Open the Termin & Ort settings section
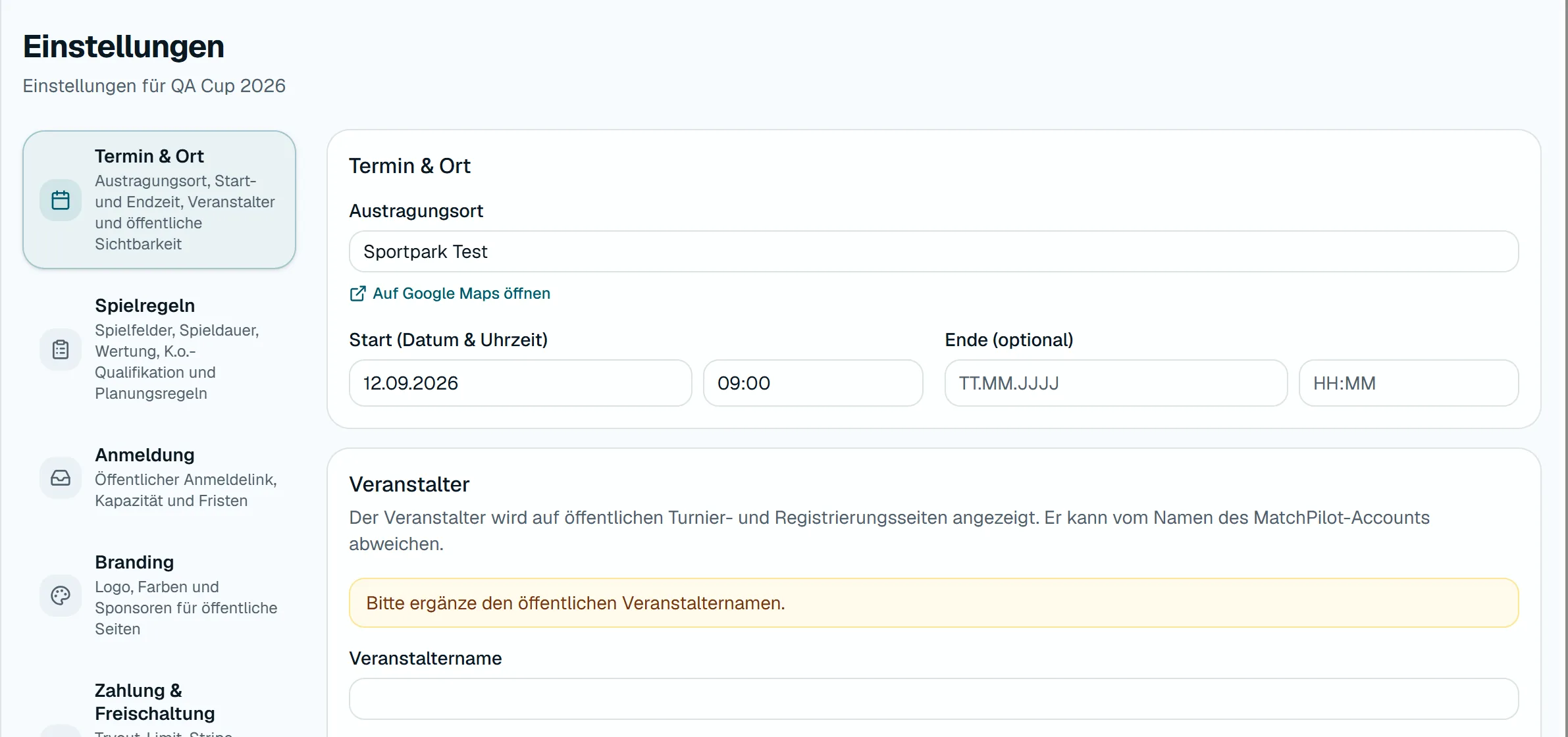 tap(159, 199)
